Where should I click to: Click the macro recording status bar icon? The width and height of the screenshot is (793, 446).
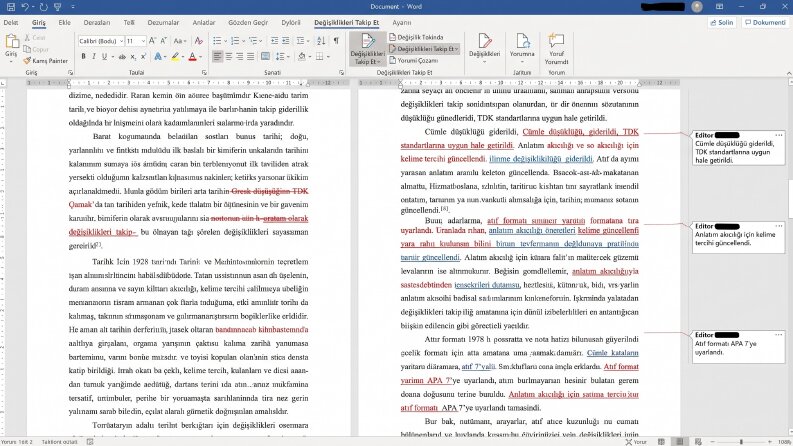[90, 441]
